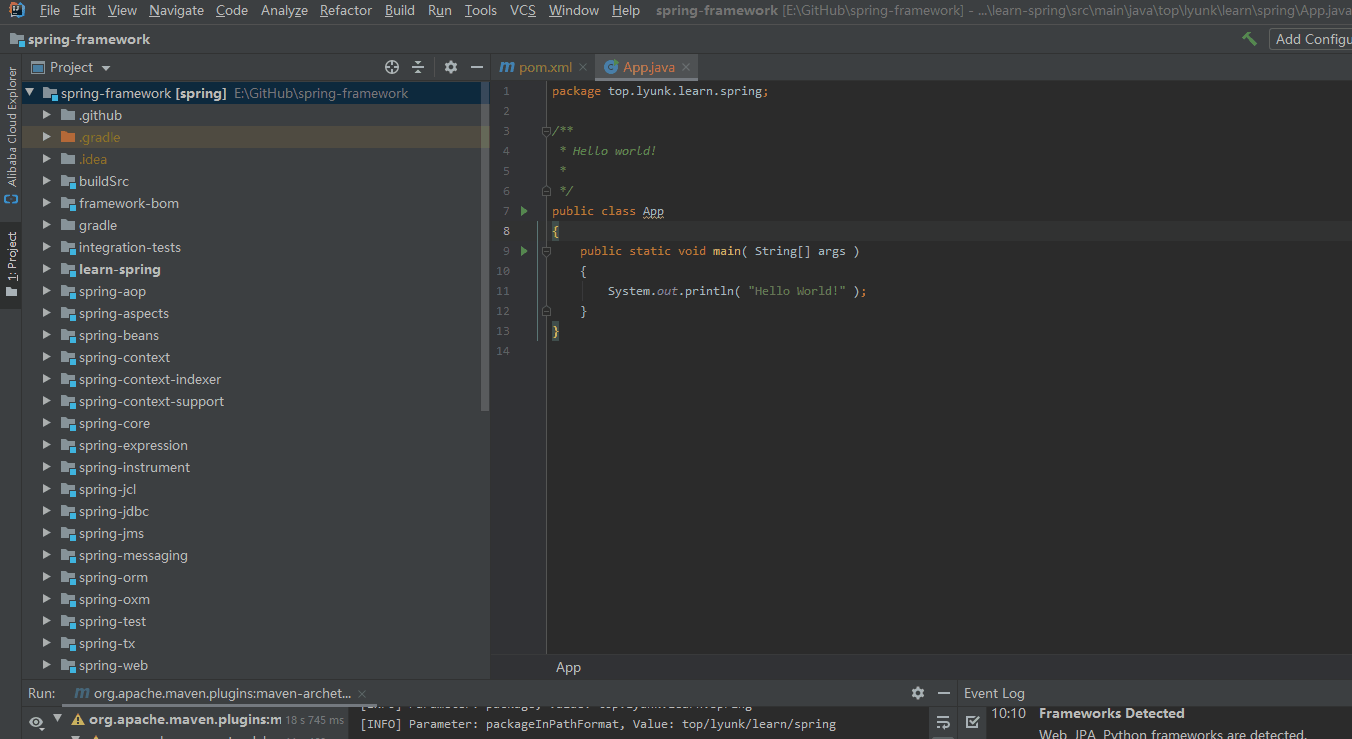Expand the learn-spring module
The image size is (1352, 739).
(46, 269)
